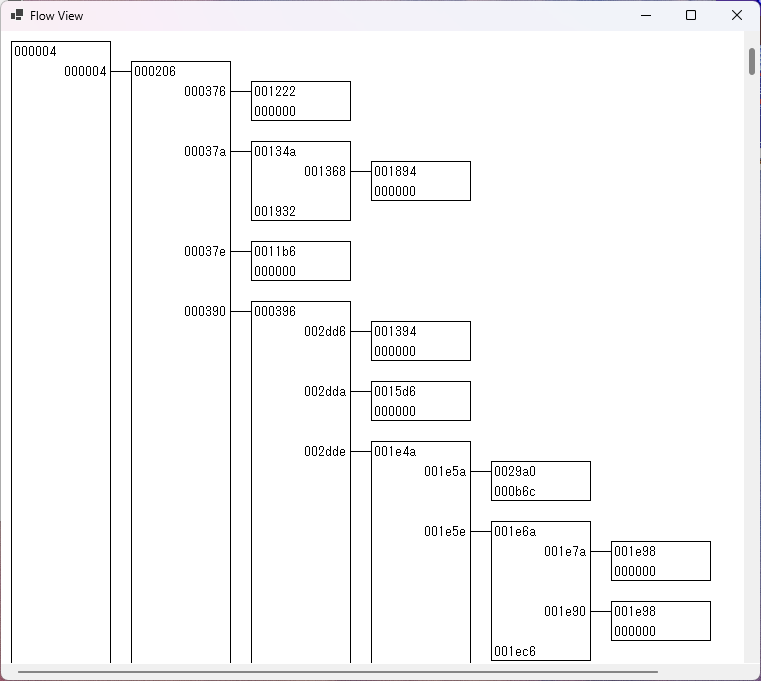The width and height of the screenshot is (761, 681).
Task: Select the node box labeled 000206
Action: click(155, 72)
